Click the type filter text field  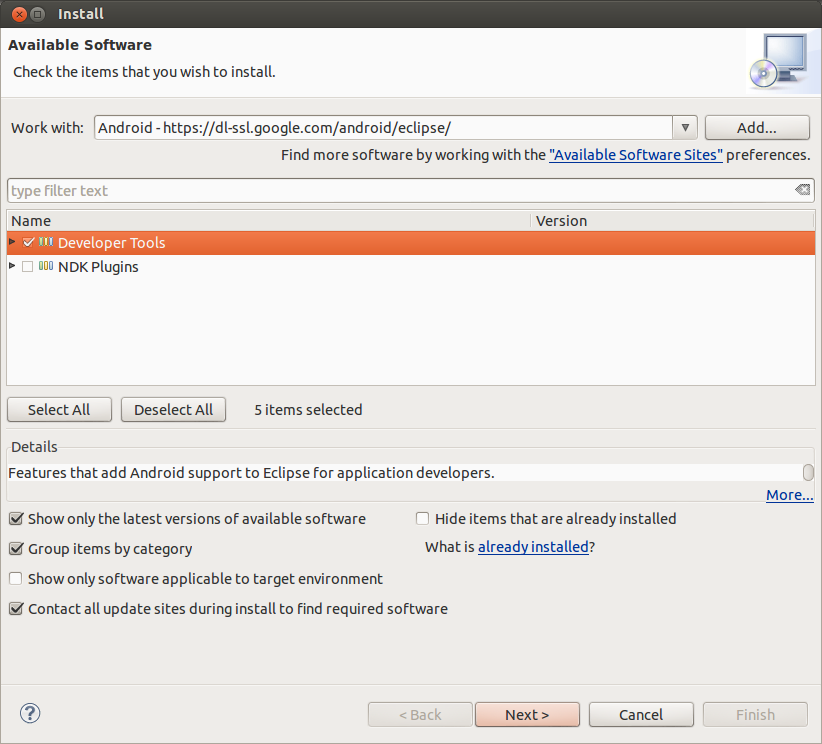pyautogui.click(x=400, y=190)
